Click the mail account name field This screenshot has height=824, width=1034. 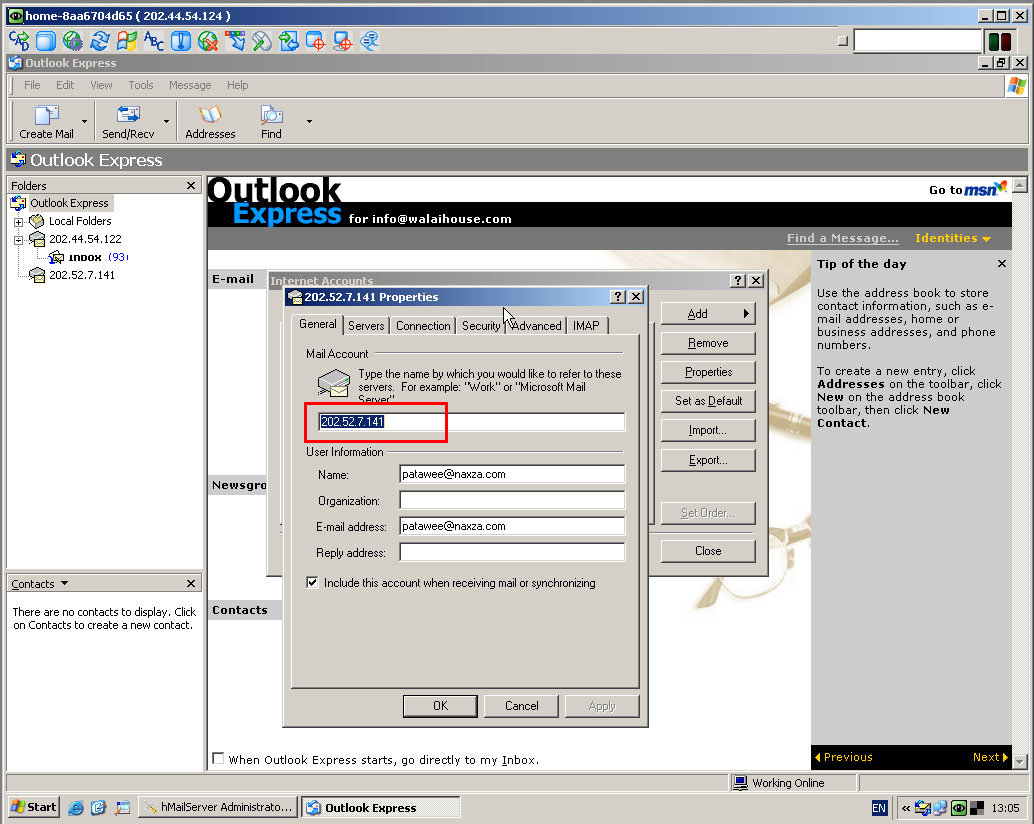coord(471,422)
